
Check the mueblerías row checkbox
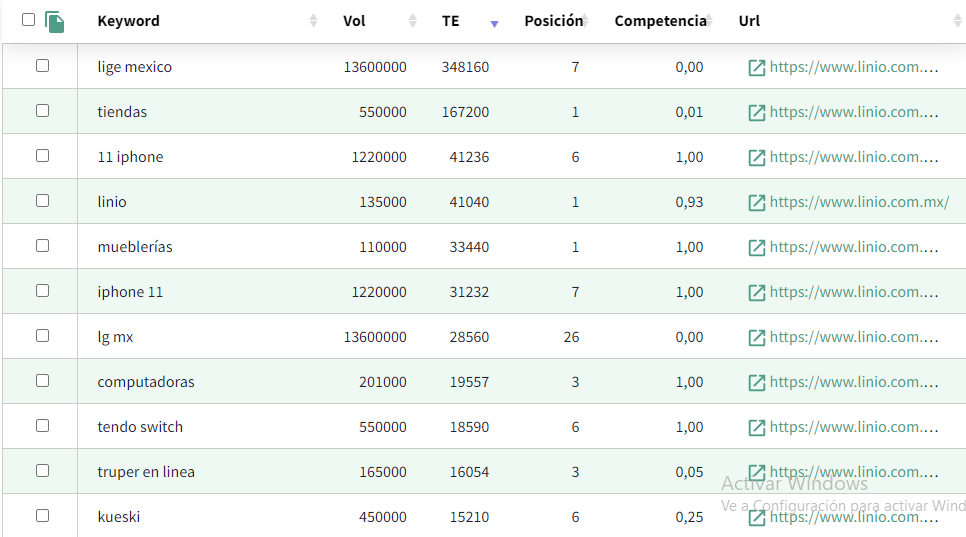[x=43, y=245]
